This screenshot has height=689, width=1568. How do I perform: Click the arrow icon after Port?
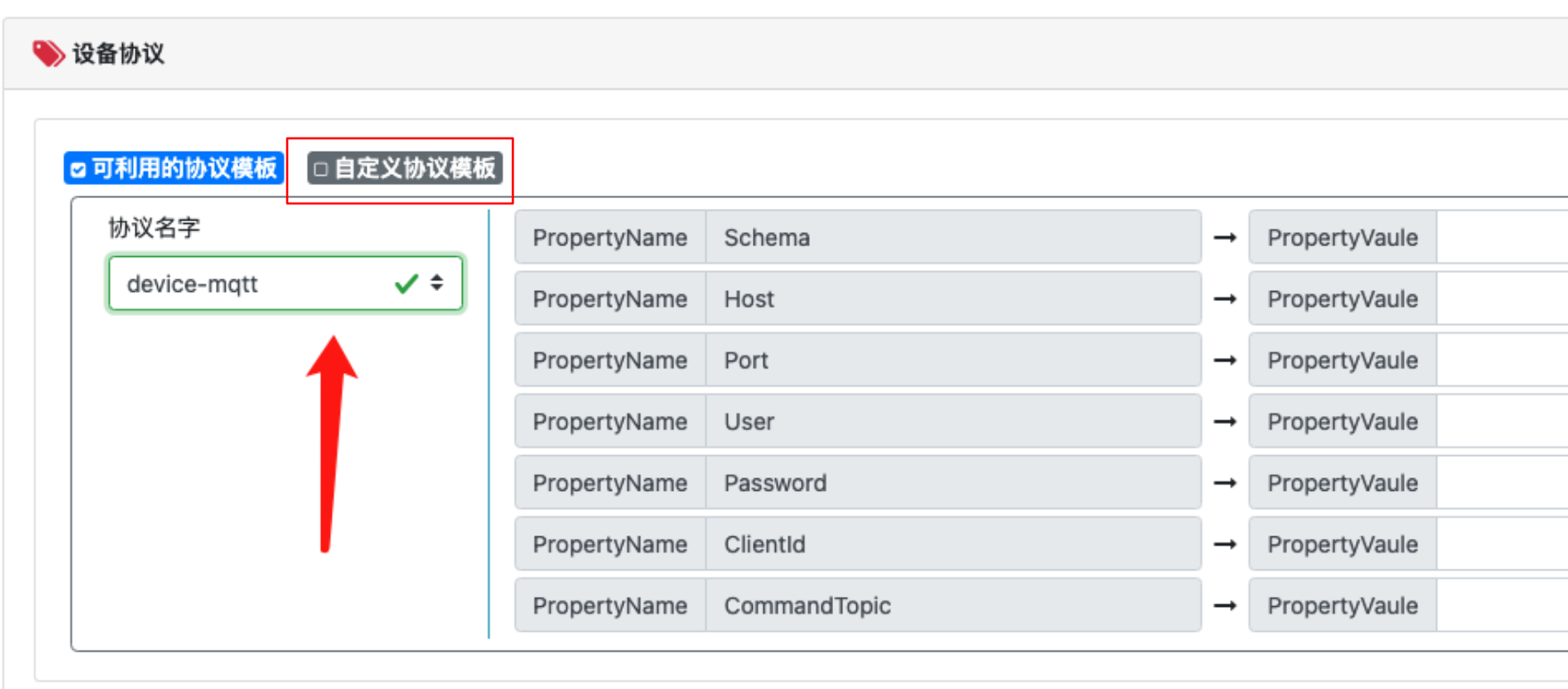click(1225, 361)
